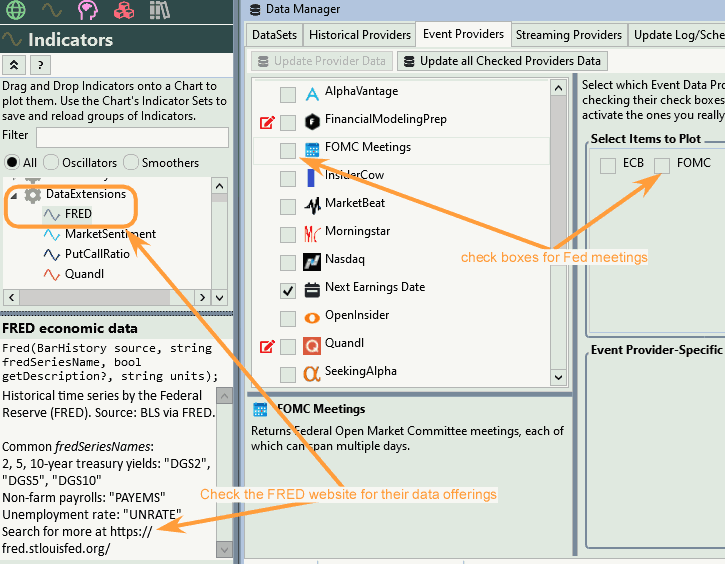Uncheck the Next Earnings Date checkbox
725x564 pixels.
click(288, 290)
